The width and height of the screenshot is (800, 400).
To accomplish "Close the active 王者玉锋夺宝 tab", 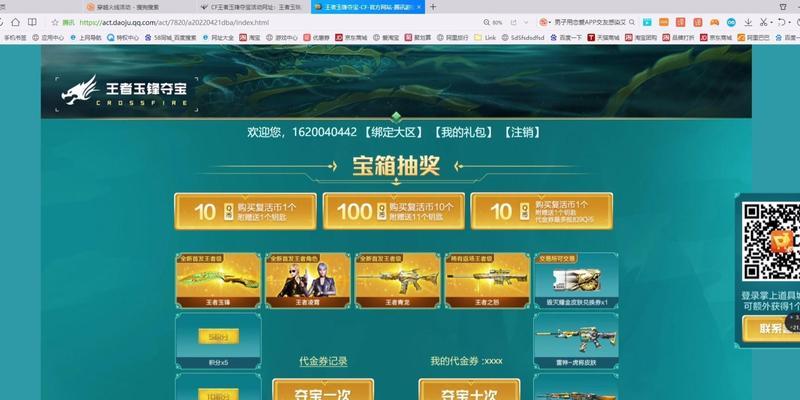I will 419,7.
